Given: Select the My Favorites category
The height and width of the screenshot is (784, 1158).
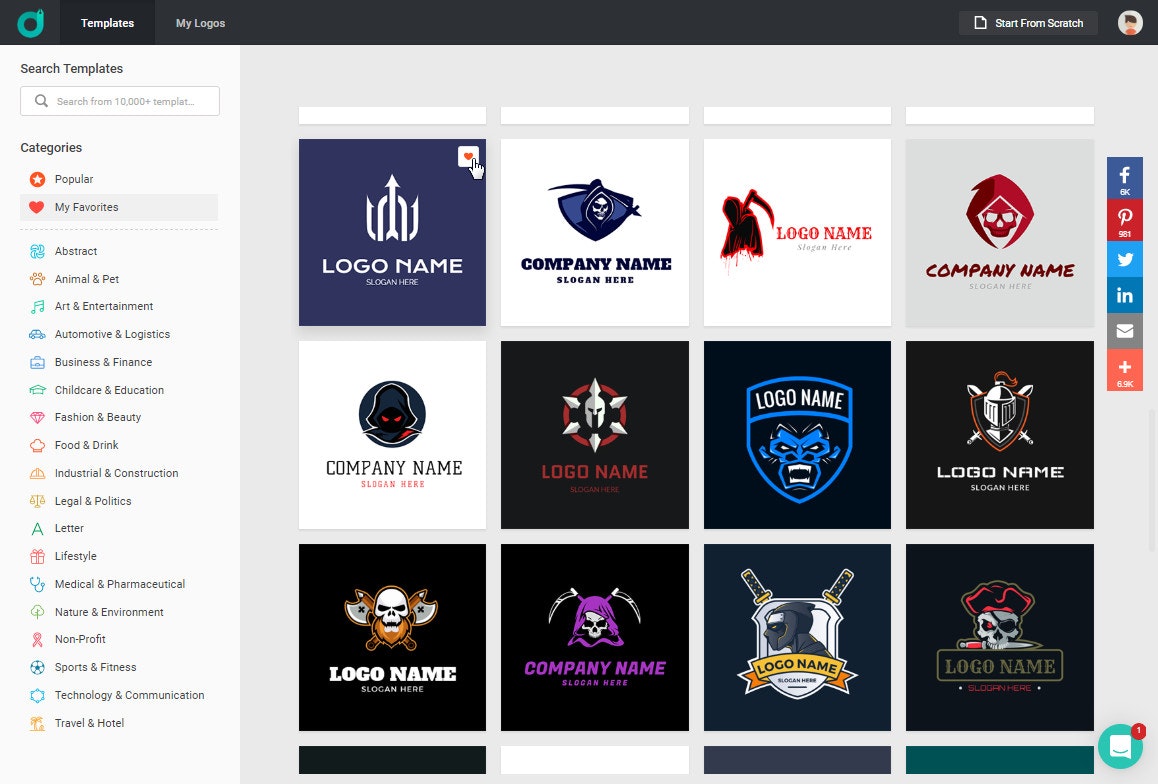Looking at the screenshot, I should click(119, 207).
